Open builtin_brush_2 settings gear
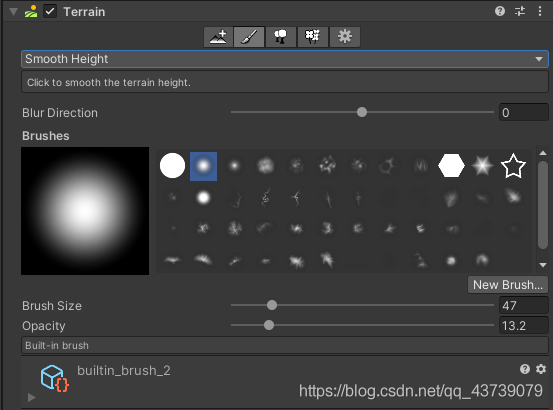 (541, 369)
